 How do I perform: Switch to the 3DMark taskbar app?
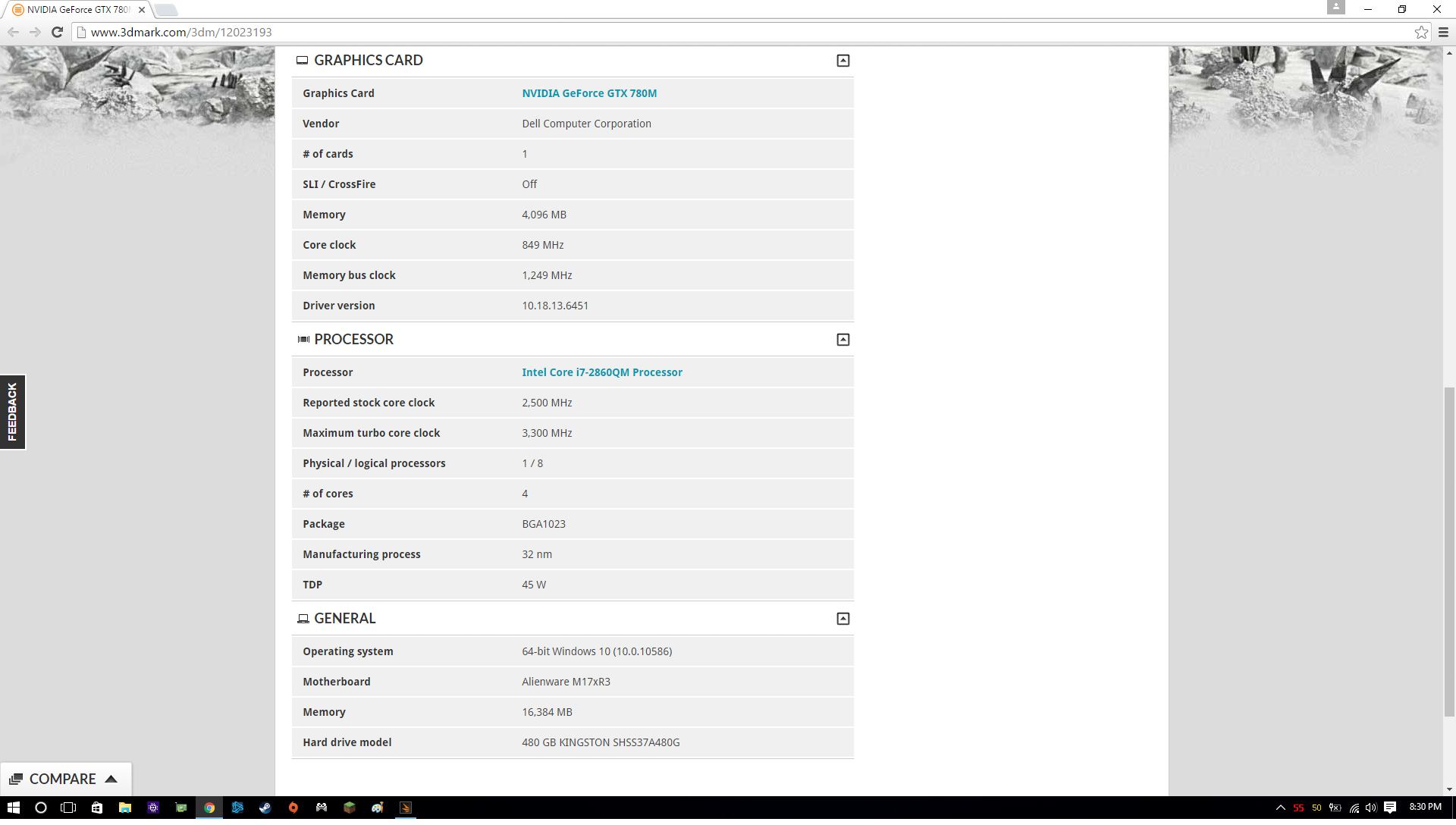coord(406,808)
